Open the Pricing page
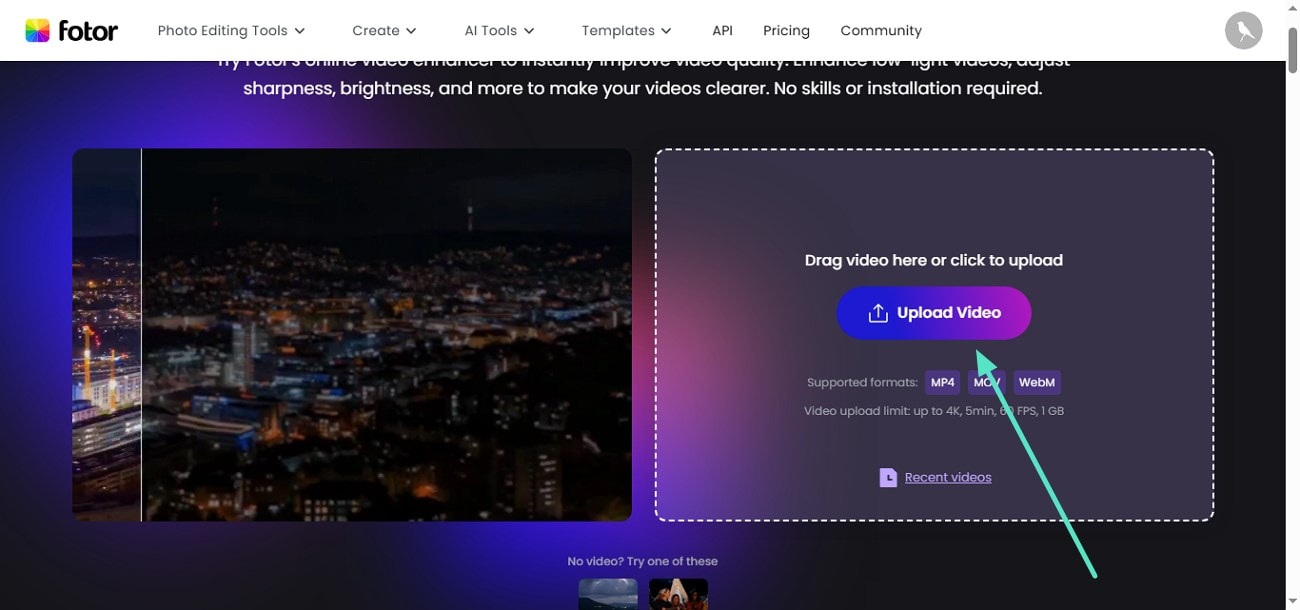Viewport: 1300px width, 610px height. click(x=786, y=31)
